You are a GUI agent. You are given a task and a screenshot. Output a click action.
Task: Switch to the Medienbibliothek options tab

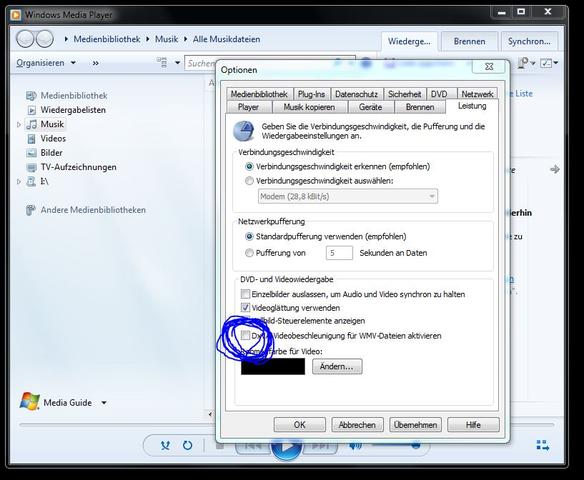pyautogui.click(x=259, y=94)
